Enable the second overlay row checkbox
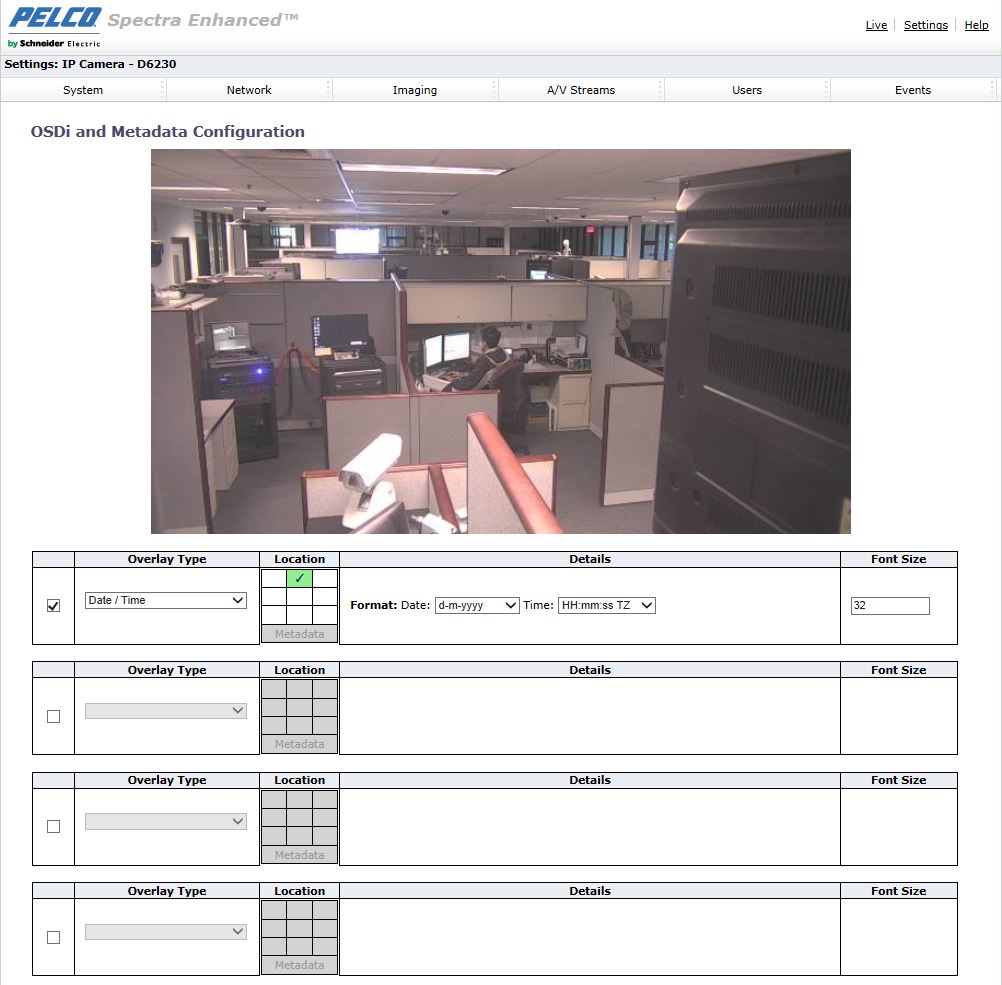The height and width of the screenshot is (985, 1002). point(53,716)
